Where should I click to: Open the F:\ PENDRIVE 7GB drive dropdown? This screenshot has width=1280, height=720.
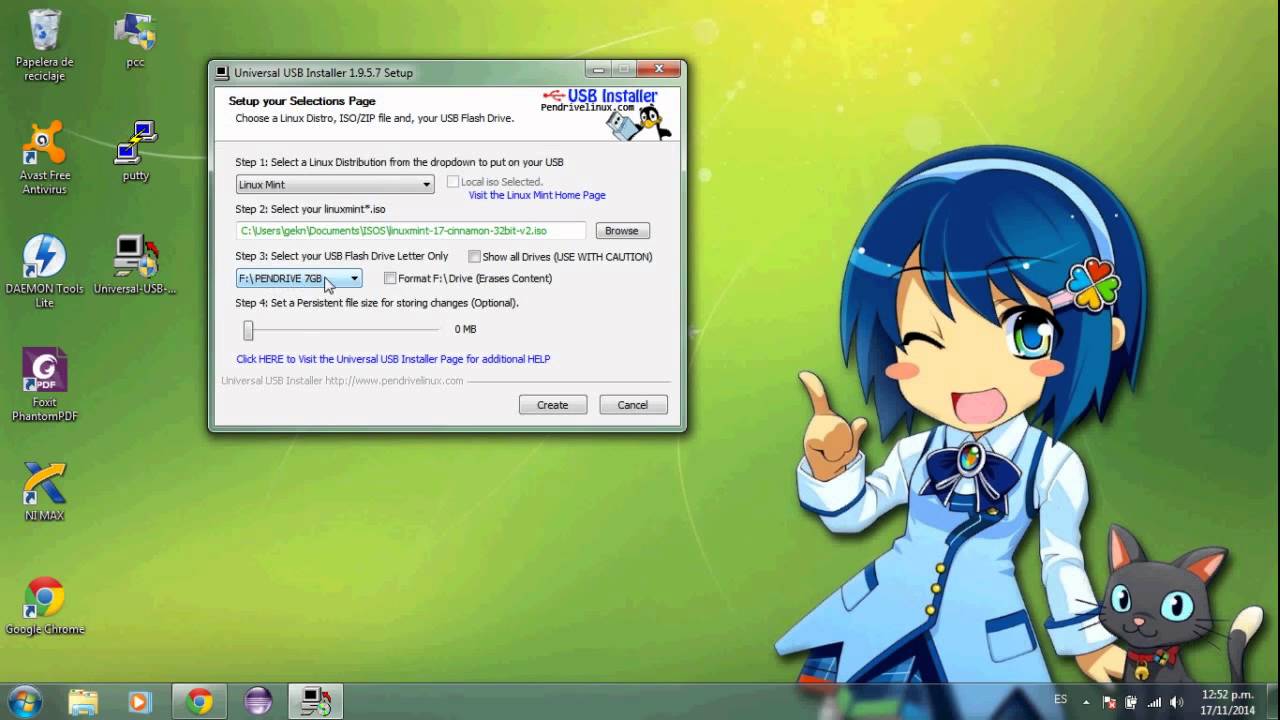tap(299, 278)
